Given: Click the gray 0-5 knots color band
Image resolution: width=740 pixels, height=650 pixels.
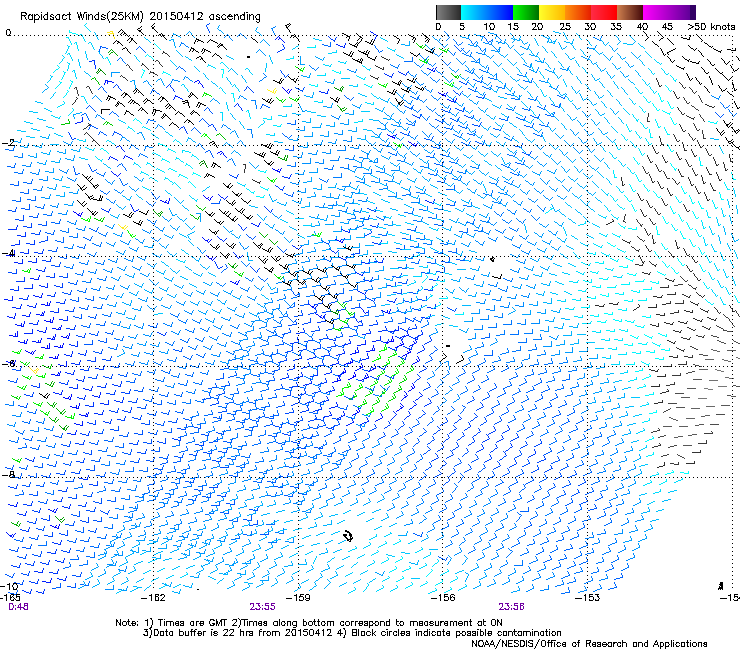Looking at the screenshot, I should (448, 12).
